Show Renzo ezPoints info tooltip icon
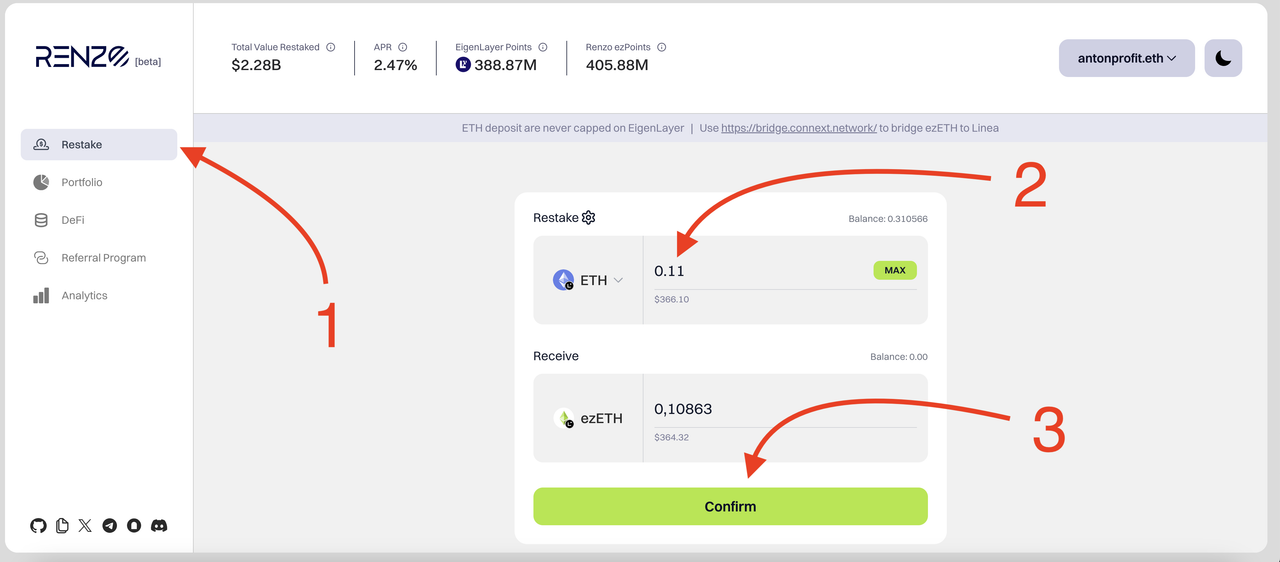This screenshot has height=562, width=1280. [661, 47]
